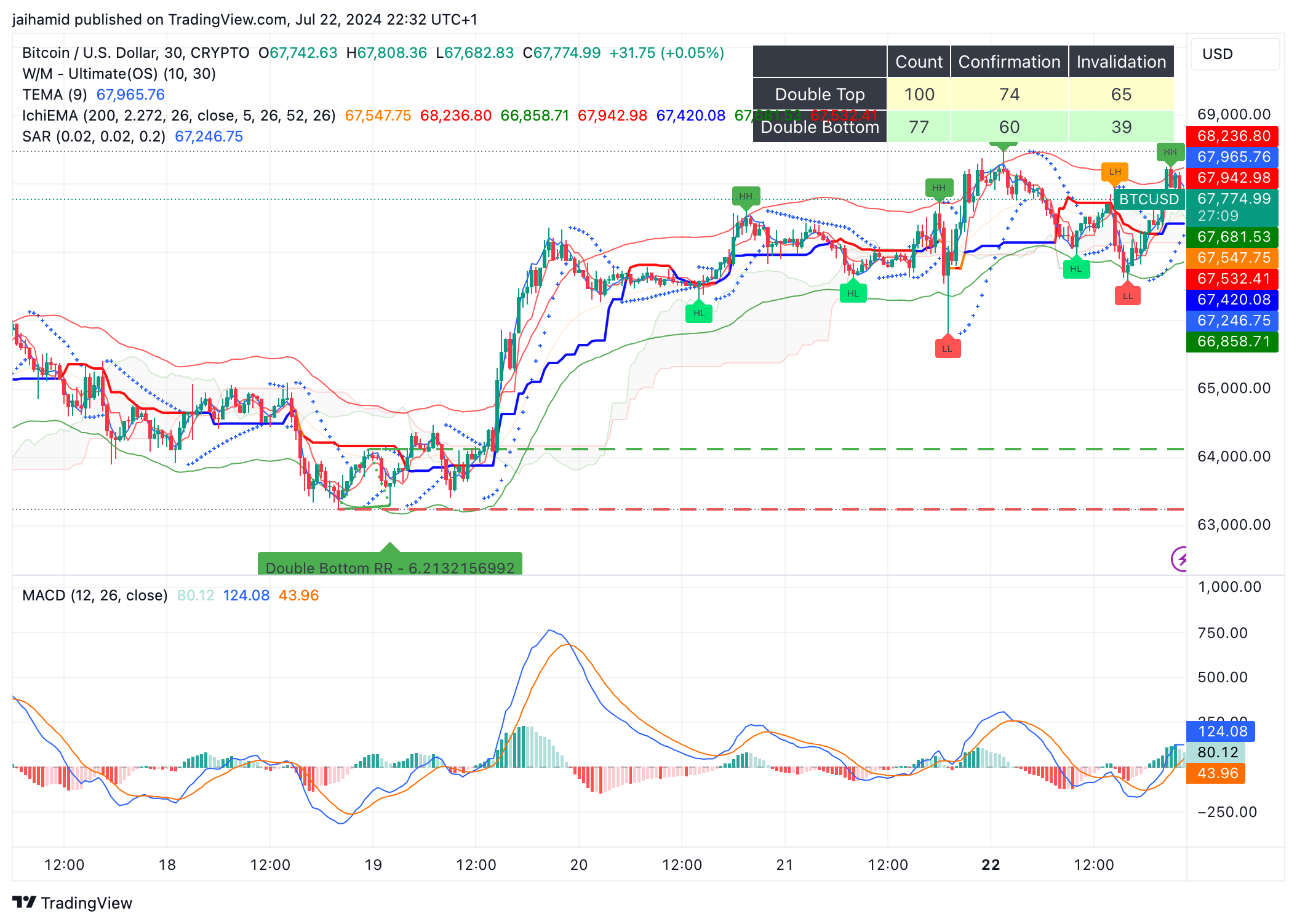The width and height of the screenshot is (1297, 924).
Task: Click the Double Top invalidation cell 65
Action: pos(1121,94)
